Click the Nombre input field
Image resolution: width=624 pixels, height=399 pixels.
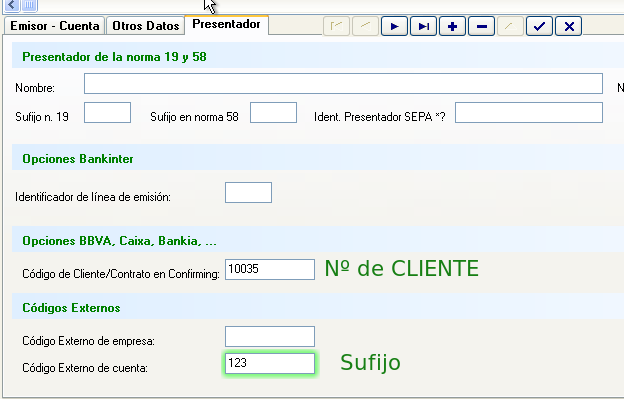pos(343,84)
